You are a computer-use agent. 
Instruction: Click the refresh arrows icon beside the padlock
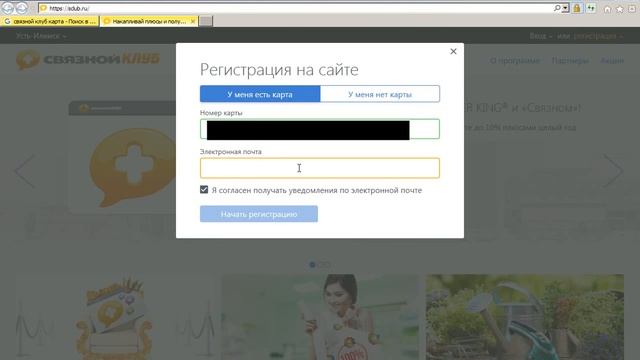(591, 8)
